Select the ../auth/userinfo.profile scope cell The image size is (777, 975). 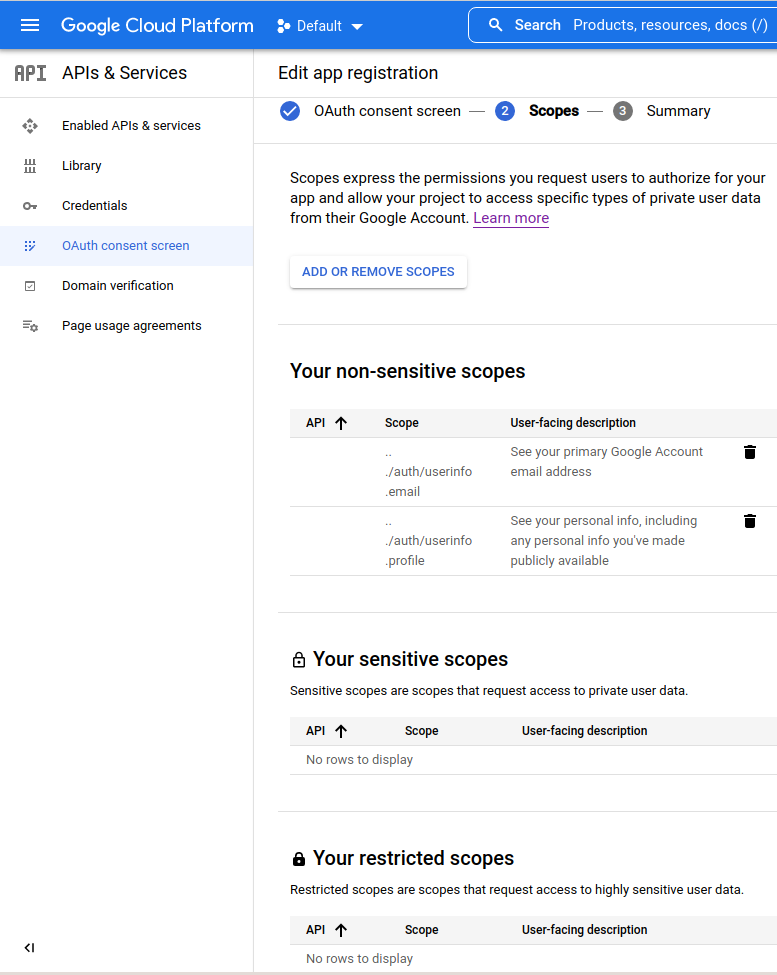[428, 541]
